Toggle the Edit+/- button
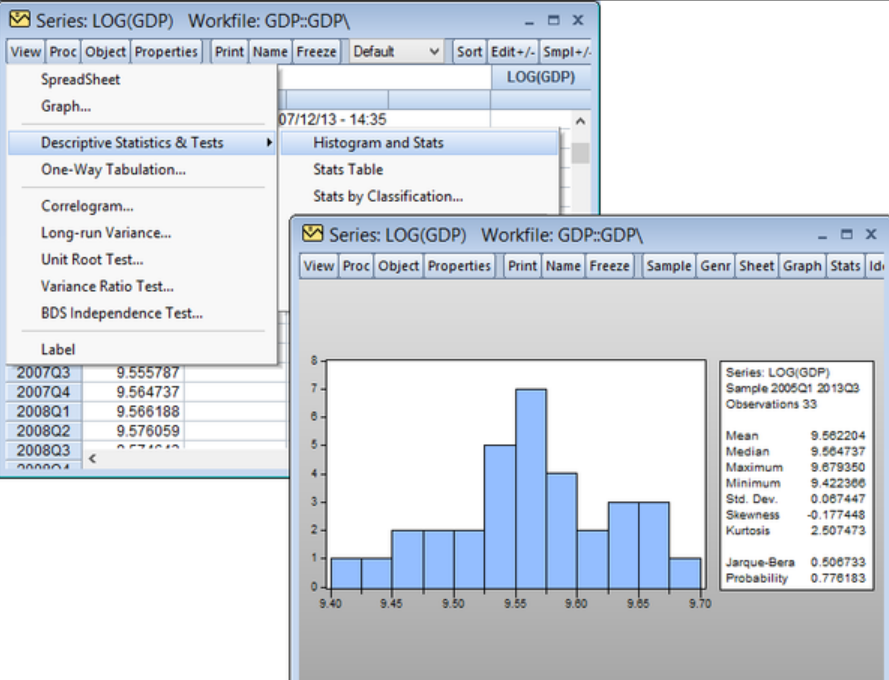 click(x=513, y=52)
